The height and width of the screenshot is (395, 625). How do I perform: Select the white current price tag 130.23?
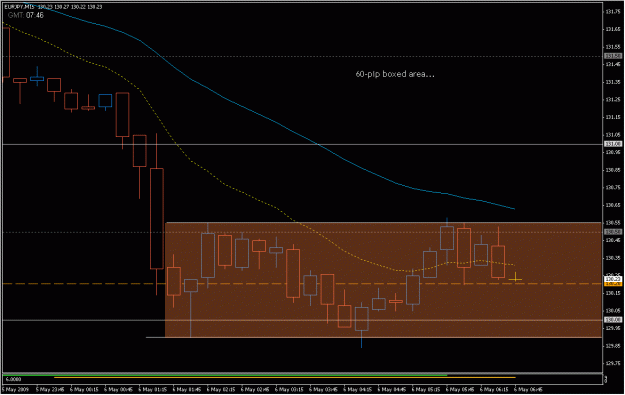613,279
